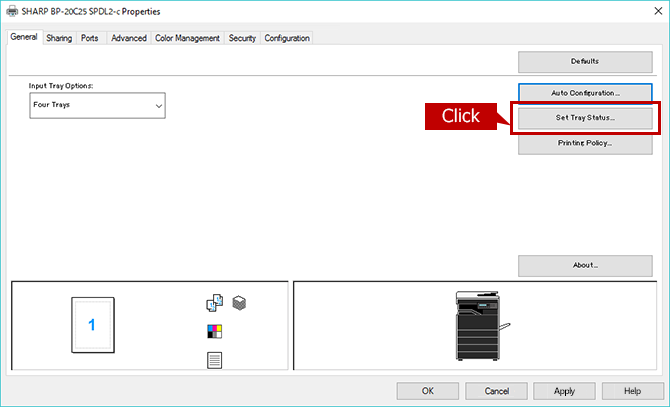The image size is (670, 407).
Task: Open the Ports tab
Action: click(x=90, y=38)
